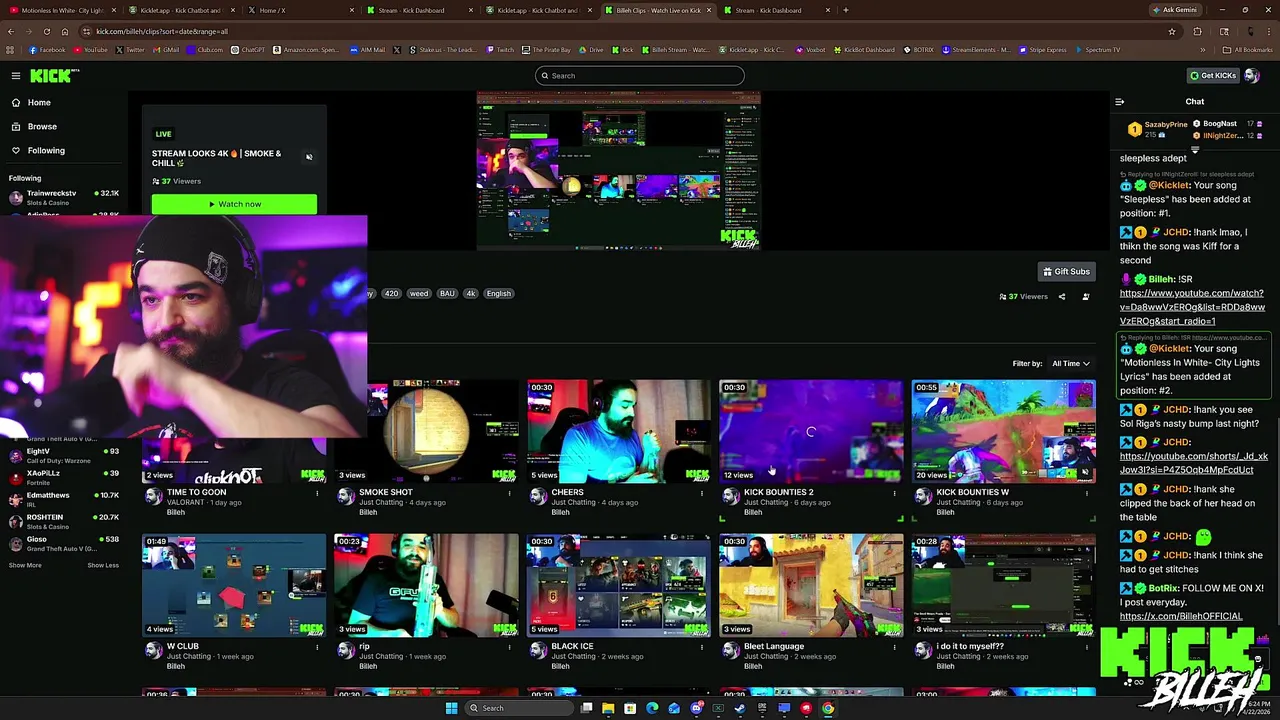This screenshot has width=1280, height=720.
Task: Click the browser back arrow
Action: tap(10, 31)
